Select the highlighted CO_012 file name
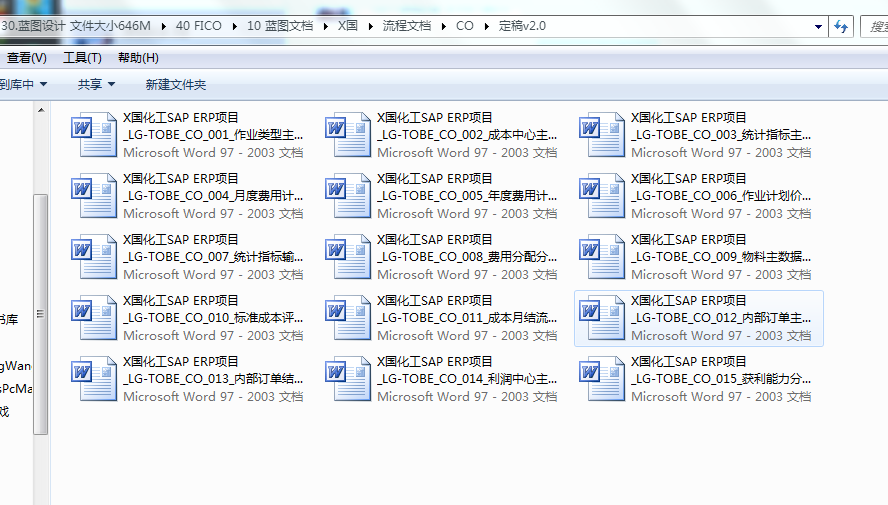The height and width of the screenshot is (505, 888). coord(721,318)
